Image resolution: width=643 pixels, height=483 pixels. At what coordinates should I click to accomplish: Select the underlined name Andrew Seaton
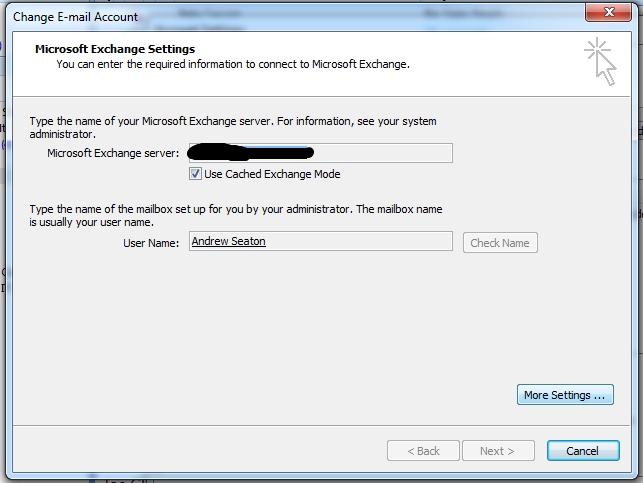tap(228, 241)
